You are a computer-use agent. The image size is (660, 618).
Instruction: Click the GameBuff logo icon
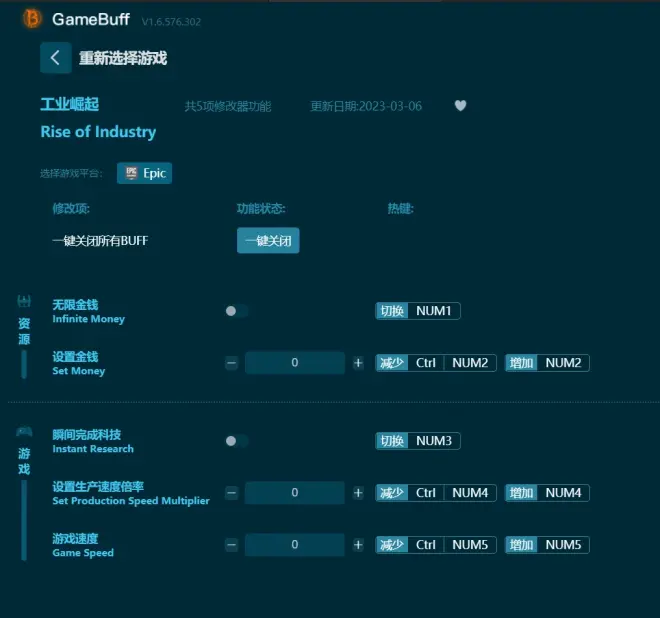[x=33, y=18]
